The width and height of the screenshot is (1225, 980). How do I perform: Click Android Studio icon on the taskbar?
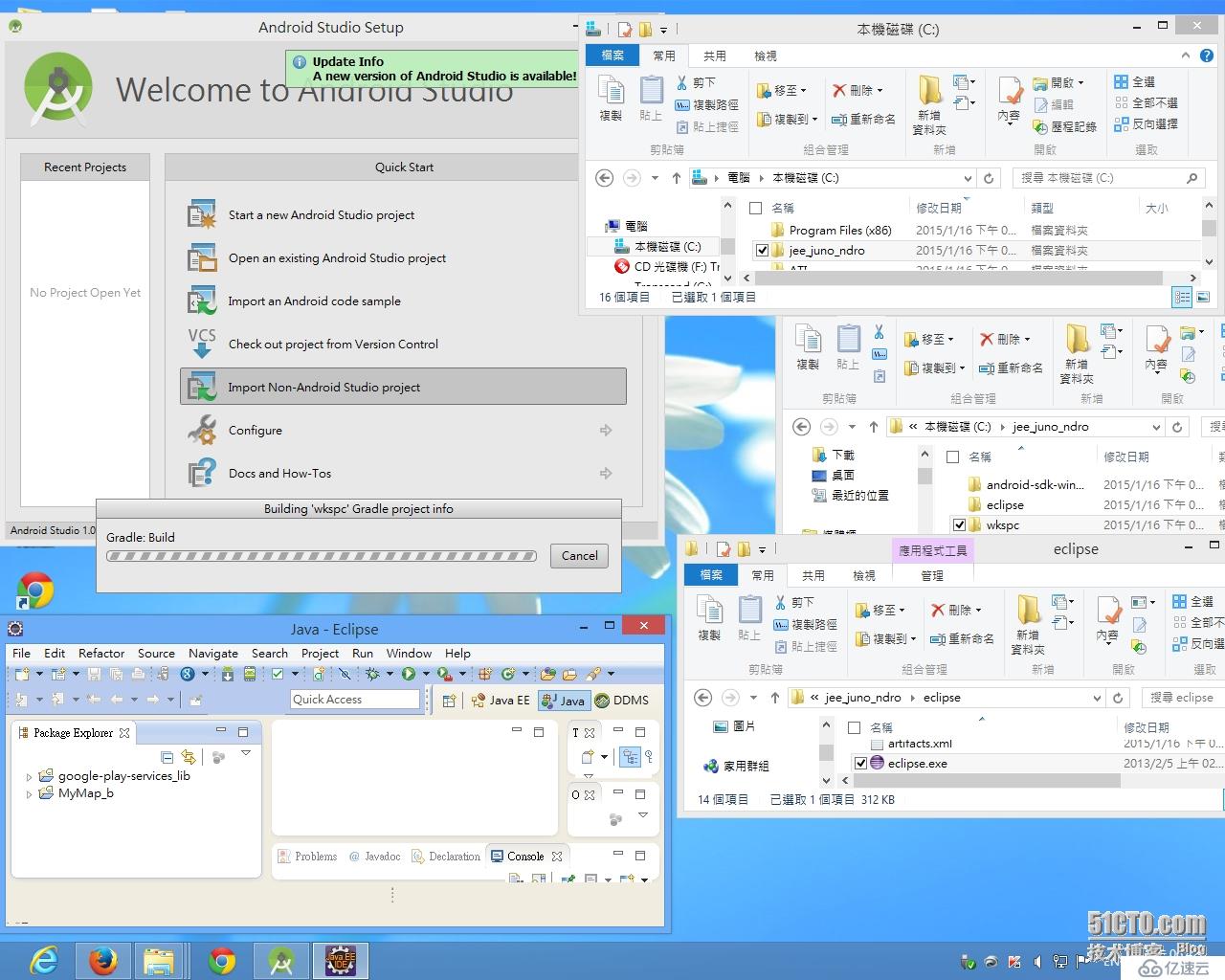tap(280, 960)
